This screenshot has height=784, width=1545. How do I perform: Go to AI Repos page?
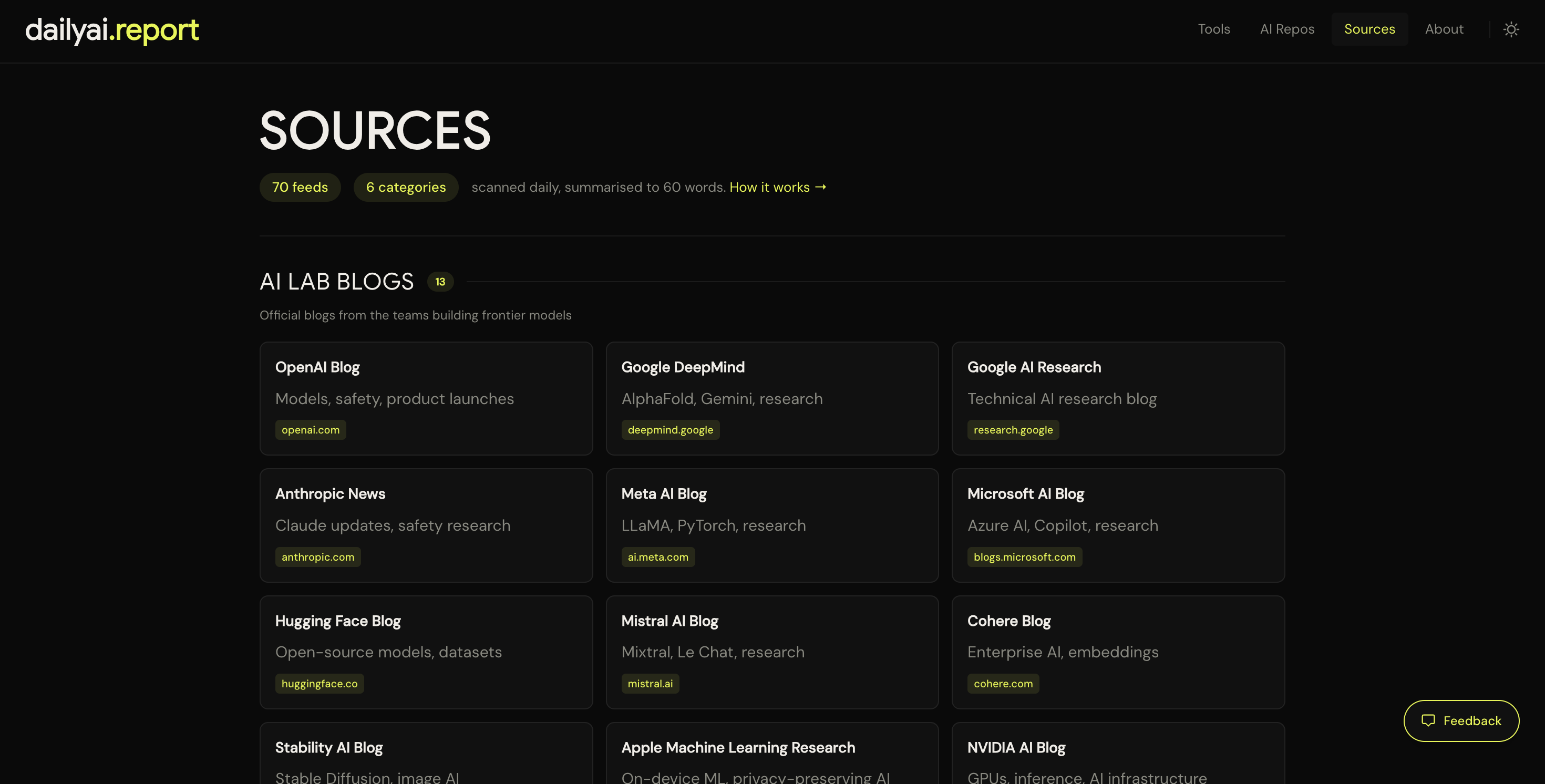(x=1286, y=29)
